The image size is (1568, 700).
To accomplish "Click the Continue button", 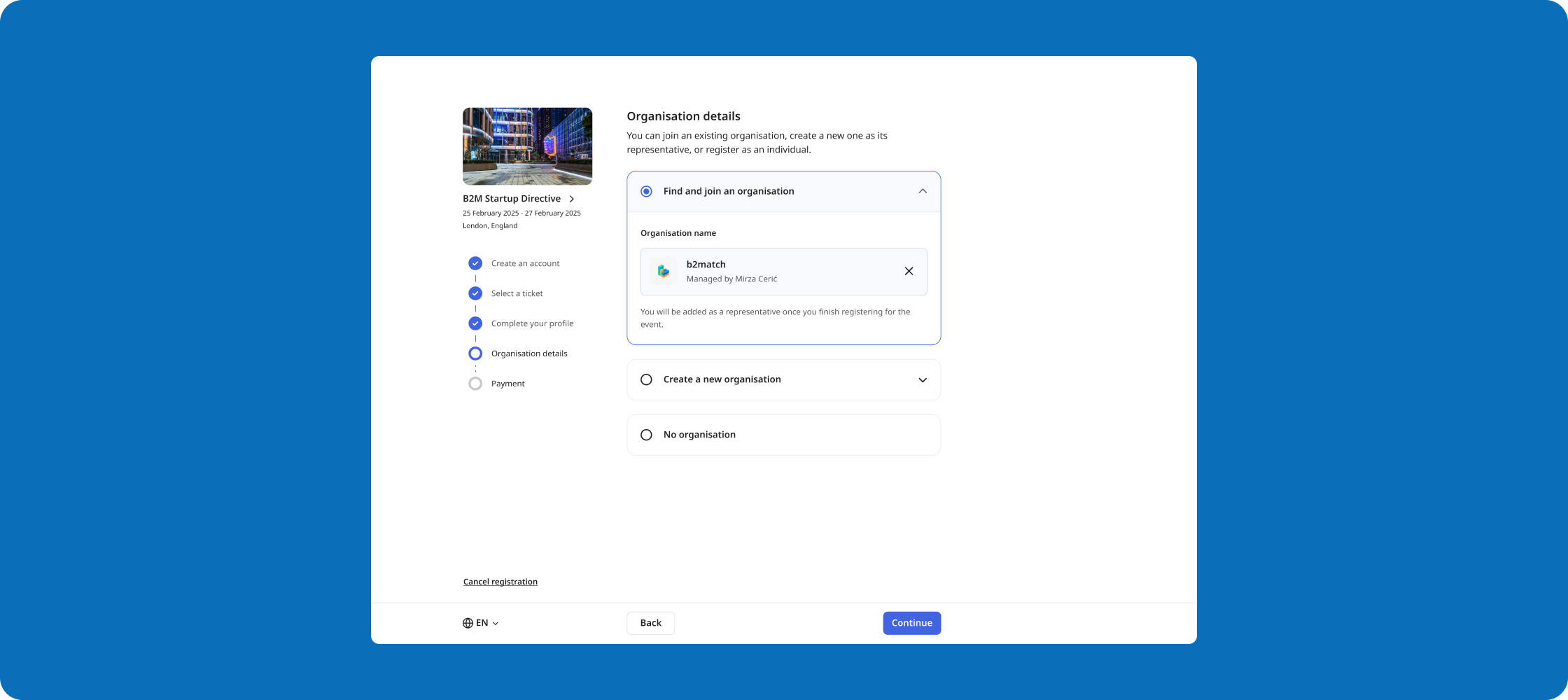I will pyautogui.click(x=911, y=623).
